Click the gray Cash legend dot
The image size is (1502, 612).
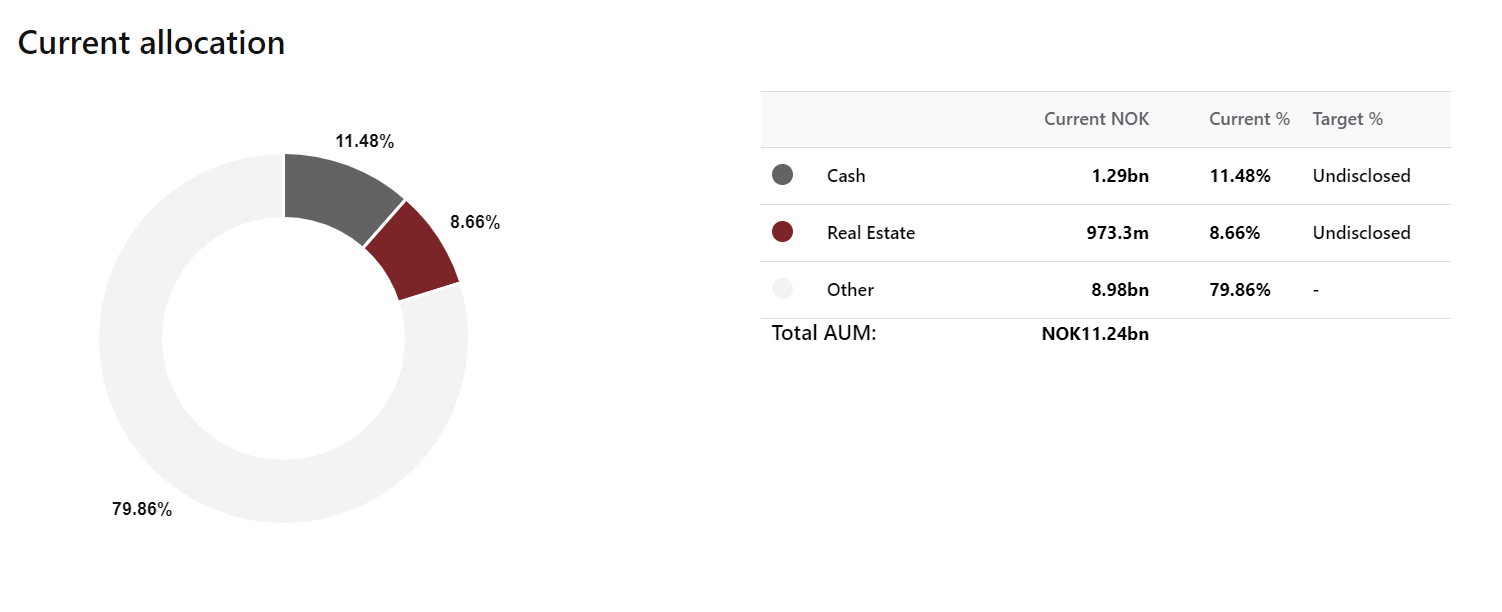click(x=782, y=175)
